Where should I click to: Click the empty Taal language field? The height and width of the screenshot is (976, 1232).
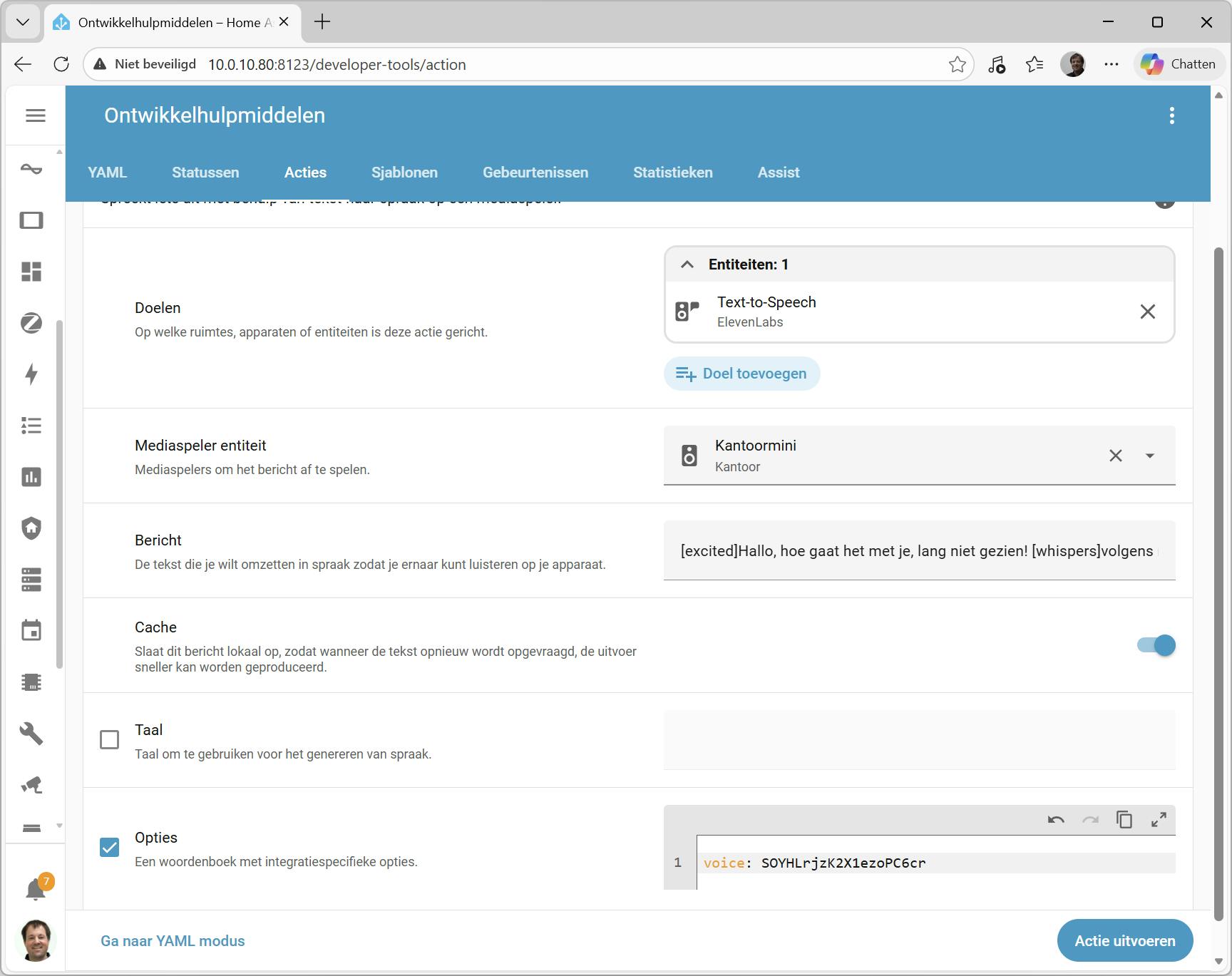[919, 740]
